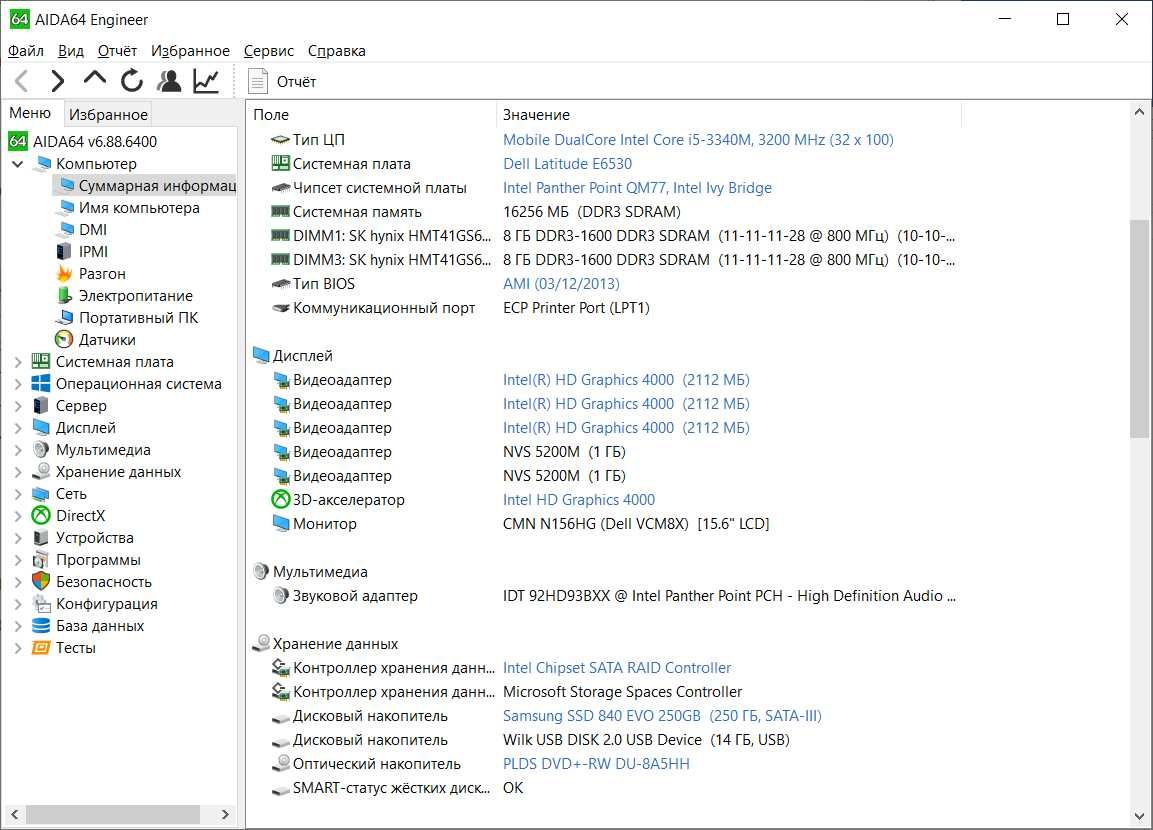Click the scroll down arrow of content pane

pyautogui.click(x=1139, y=816)
